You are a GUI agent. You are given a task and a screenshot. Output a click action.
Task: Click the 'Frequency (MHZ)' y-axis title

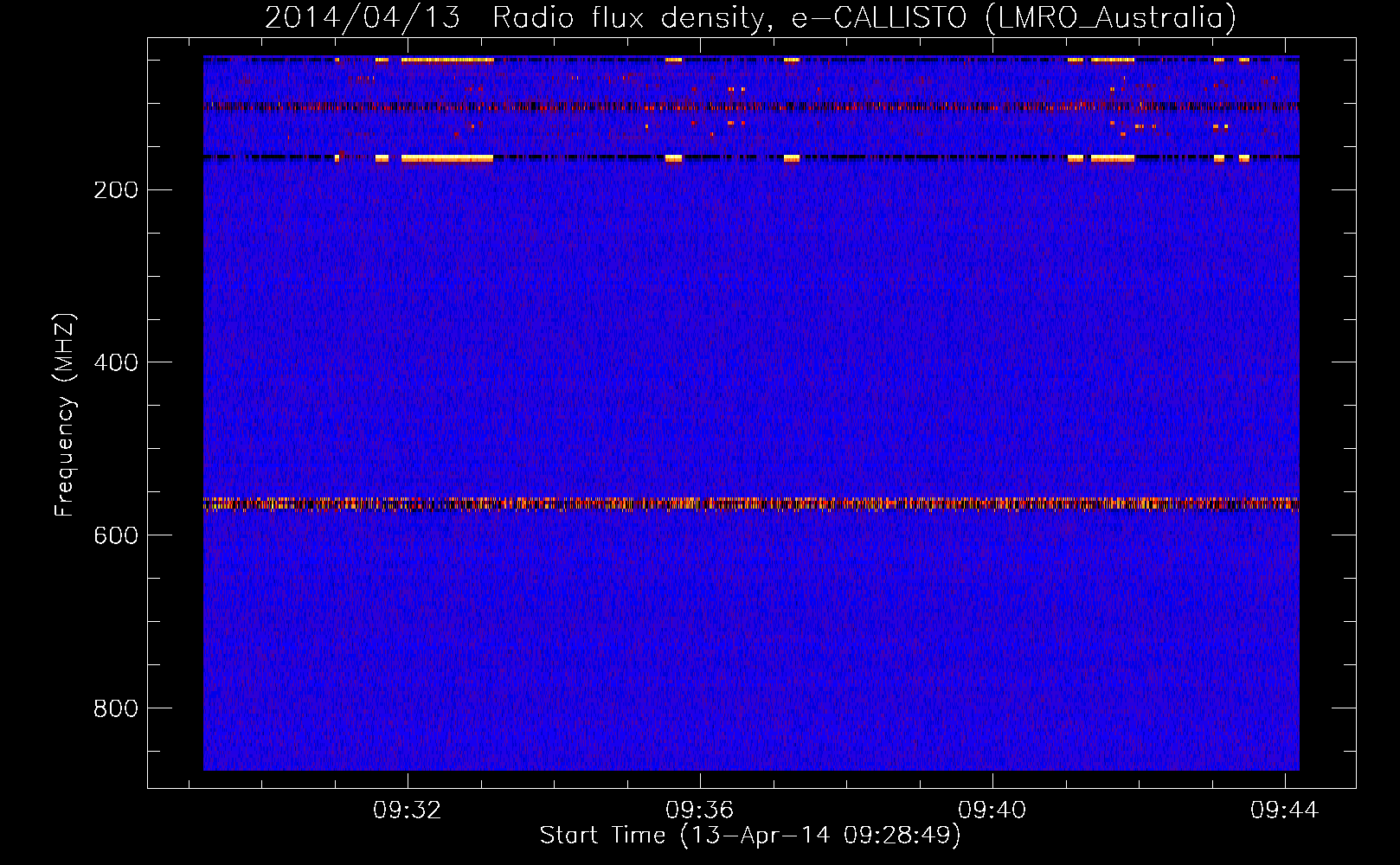(x=65, y=415)
